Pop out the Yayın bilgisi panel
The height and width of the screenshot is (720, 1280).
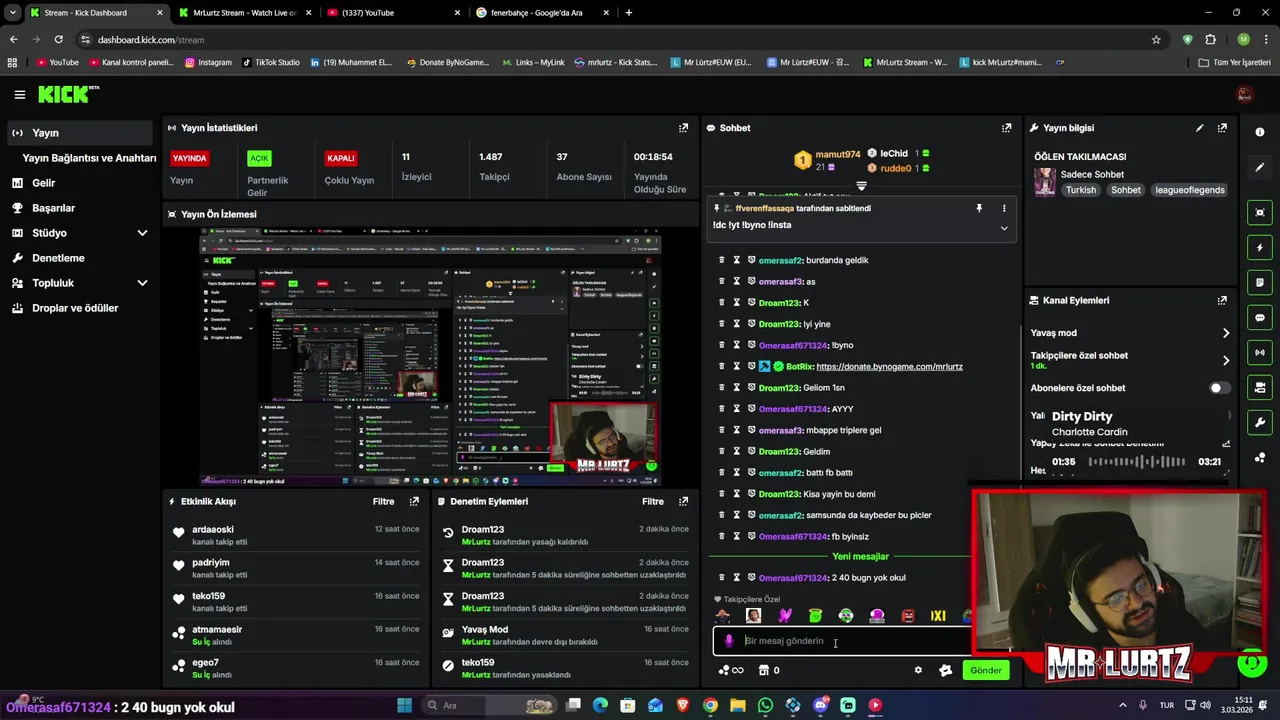pyautogui.click(x=1222, y=128)
